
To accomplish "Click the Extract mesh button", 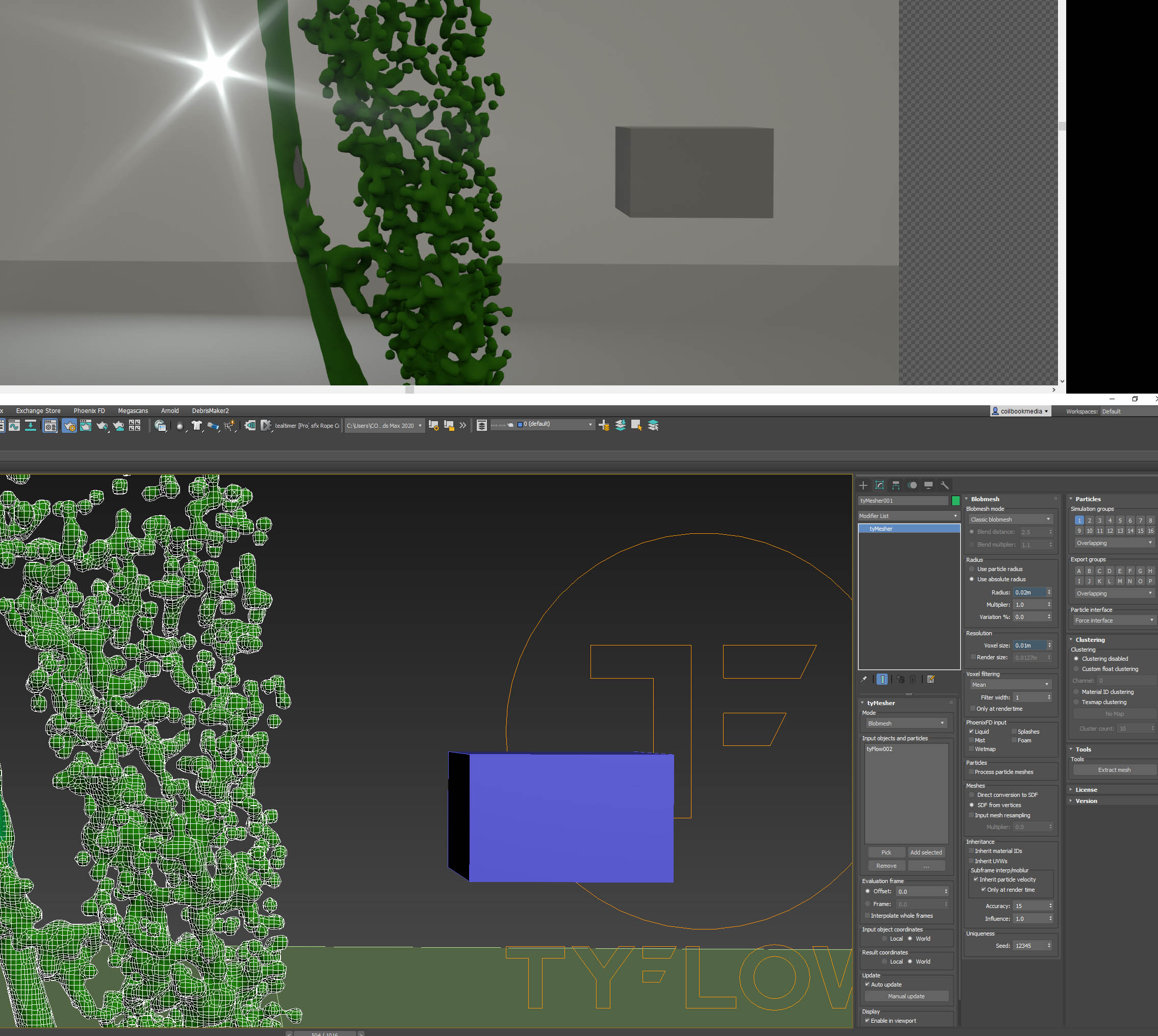I will [1114, 769].
